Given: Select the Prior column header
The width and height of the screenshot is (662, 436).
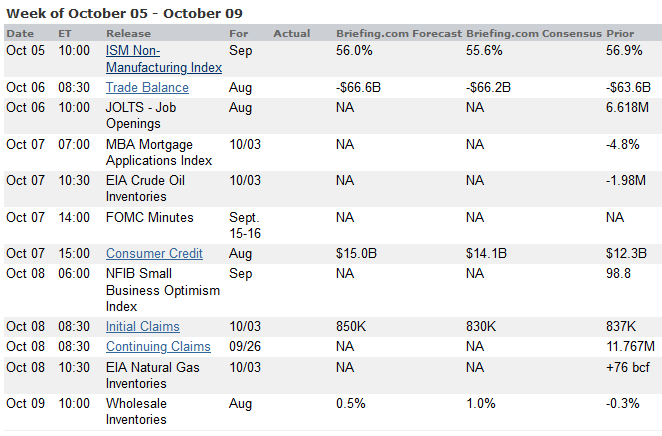Looking at the screenshot, I should [x=620, y=33].
